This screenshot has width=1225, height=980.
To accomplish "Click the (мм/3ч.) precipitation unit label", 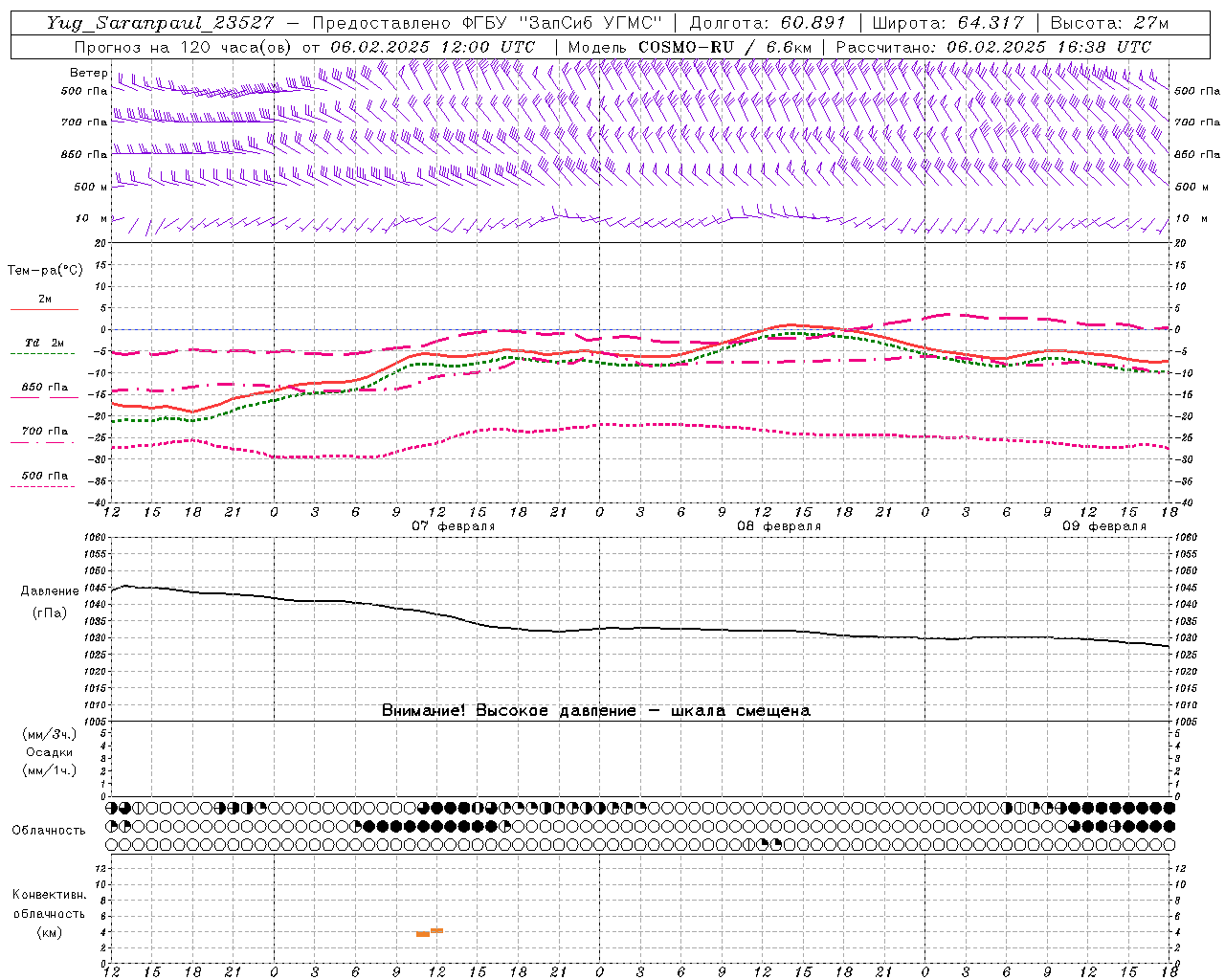I will (50, 734).
